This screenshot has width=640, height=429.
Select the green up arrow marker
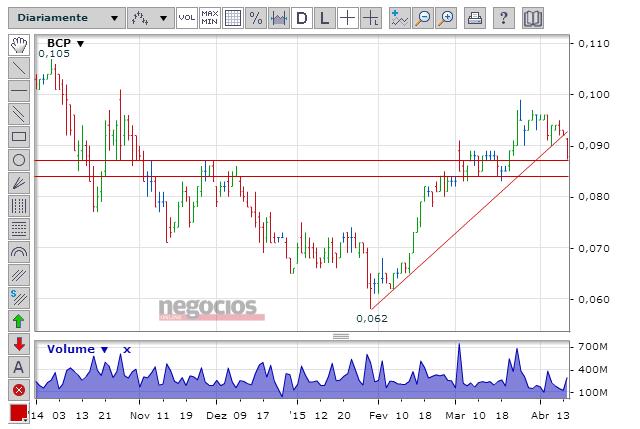pyautogui.click(x=19, y=321)
